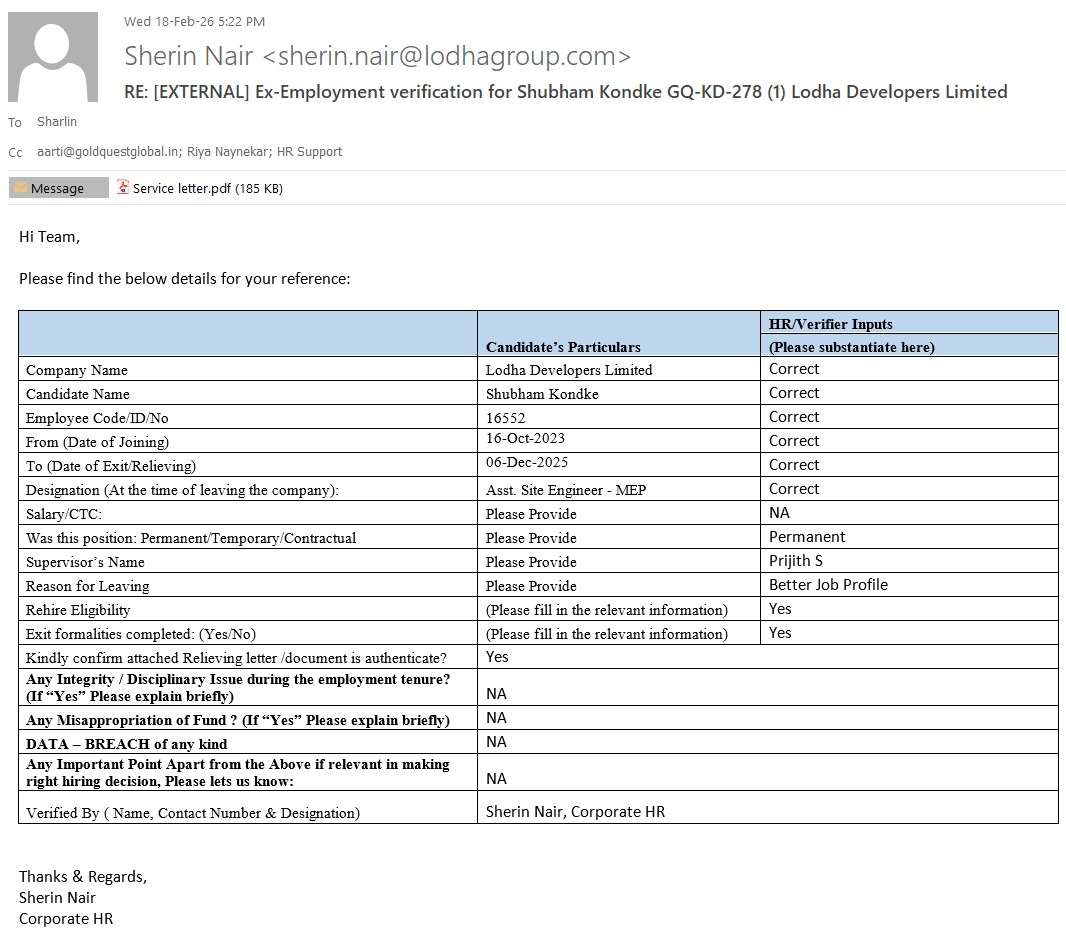The width and height of the screenshot is (1066, 931).
Task: Click the 'Permanent' verifier input
Action: [x=807, y=537]
